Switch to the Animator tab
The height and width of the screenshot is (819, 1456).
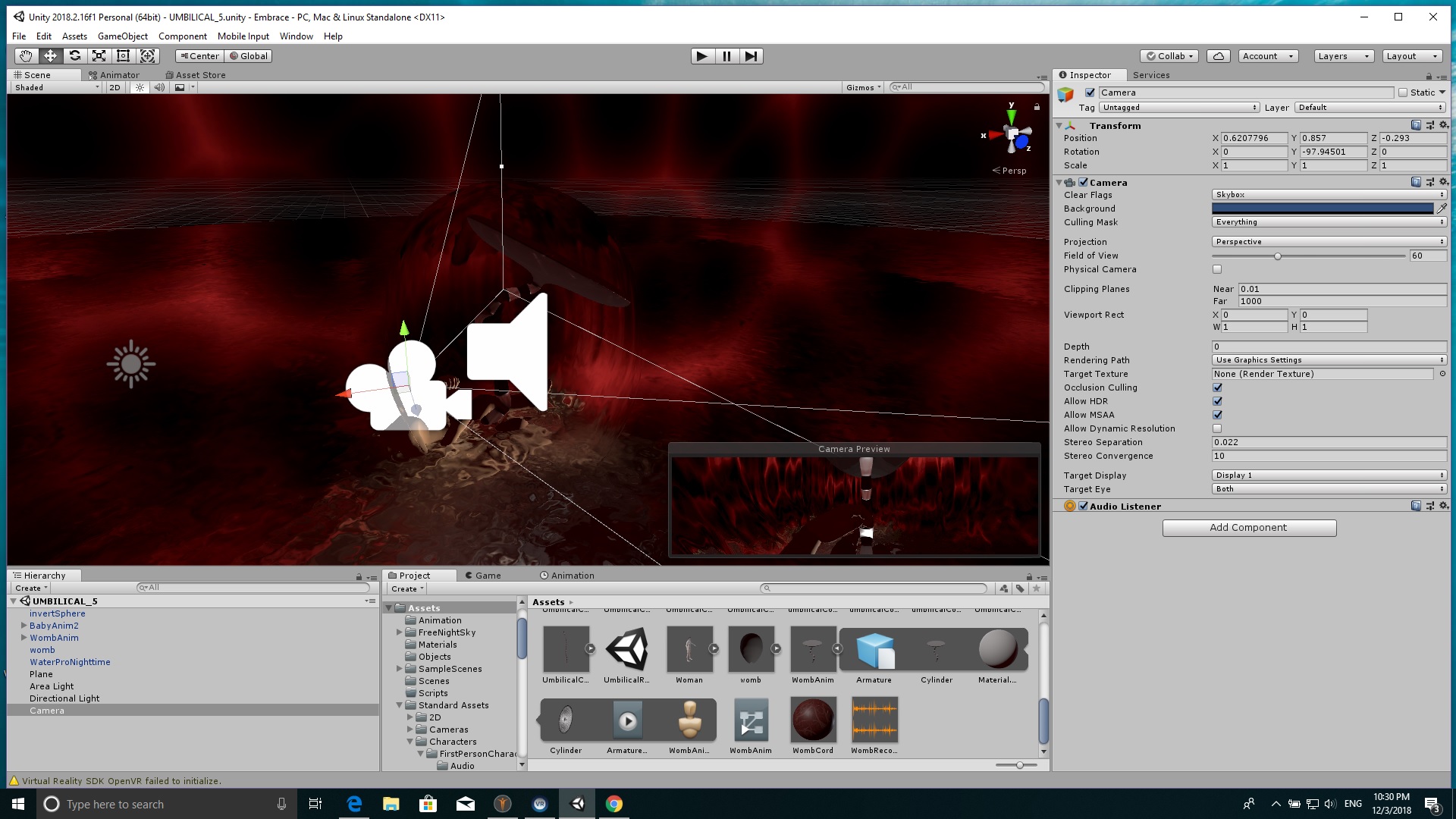pyautogui.click(x=114, y=75)
